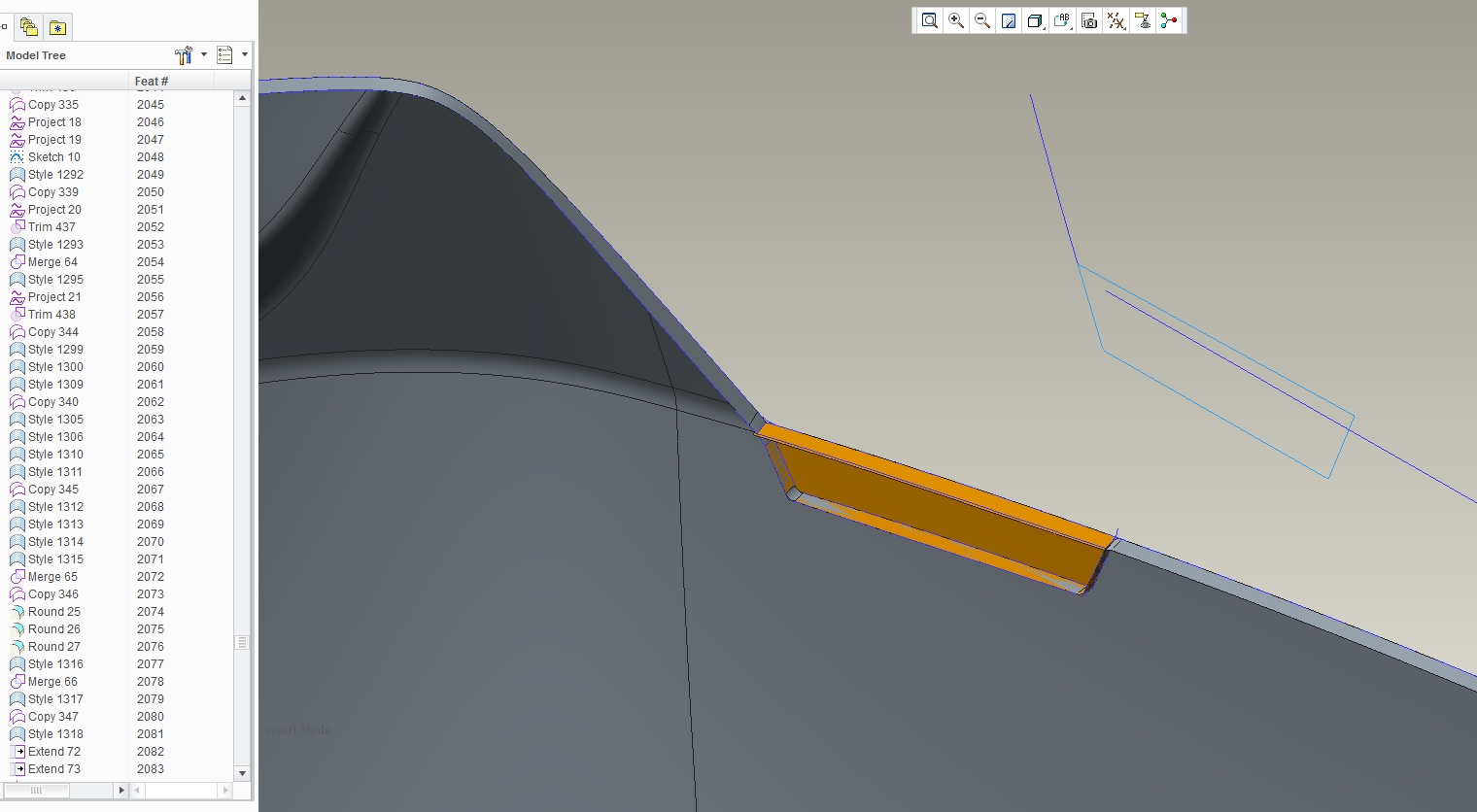Expand the arrow beside the Settings icon
Image resolution: width=1477 pixels, height=812 pixels.
204,55
